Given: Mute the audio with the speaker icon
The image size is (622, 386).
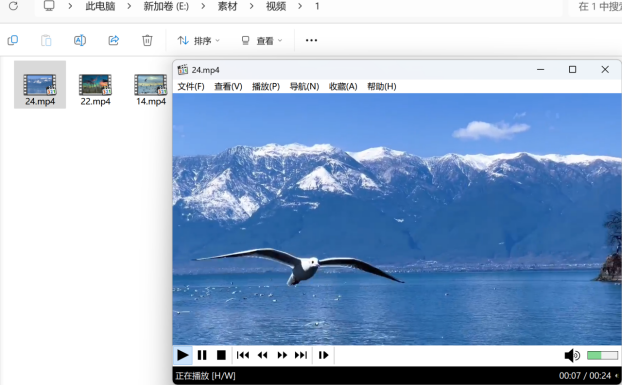Looking at the screenshot, I should click(x=572, y=355).
